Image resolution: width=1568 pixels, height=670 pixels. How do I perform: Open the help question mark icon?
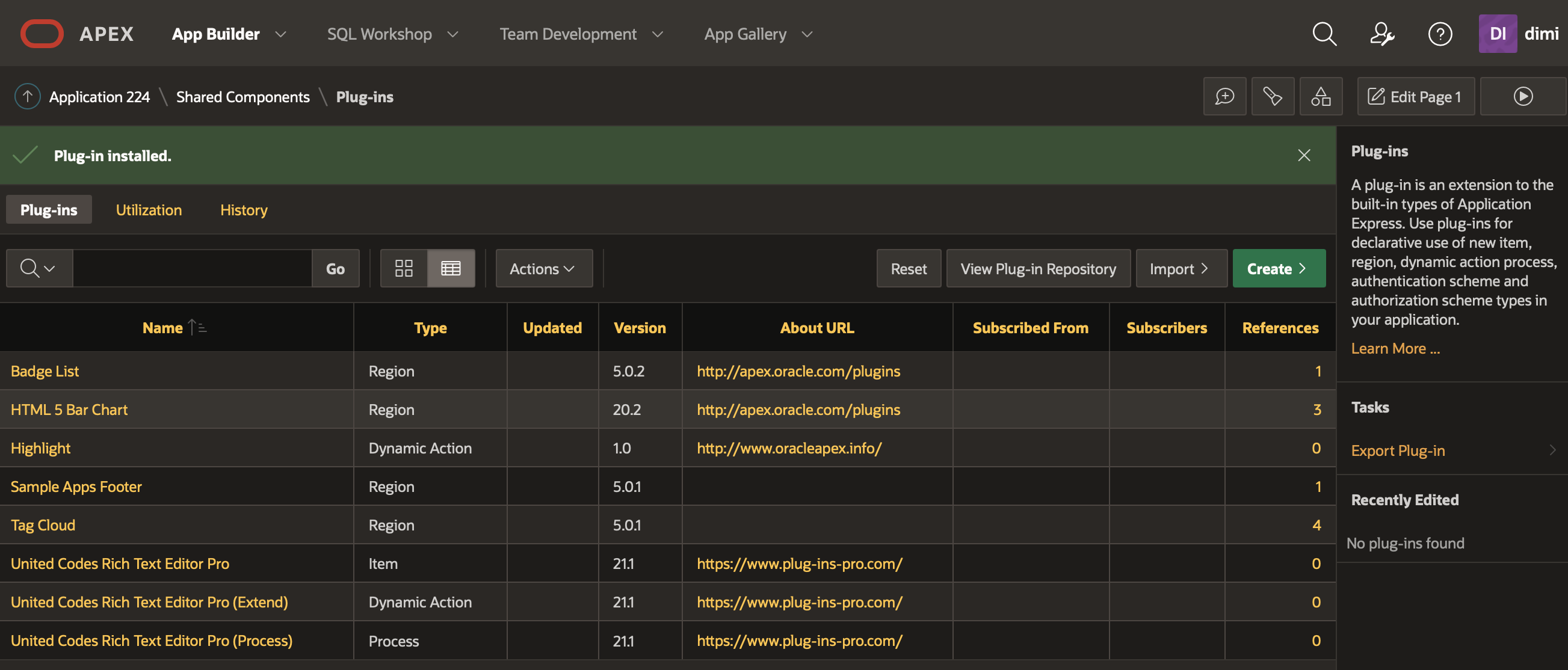tap(1440, 34)
